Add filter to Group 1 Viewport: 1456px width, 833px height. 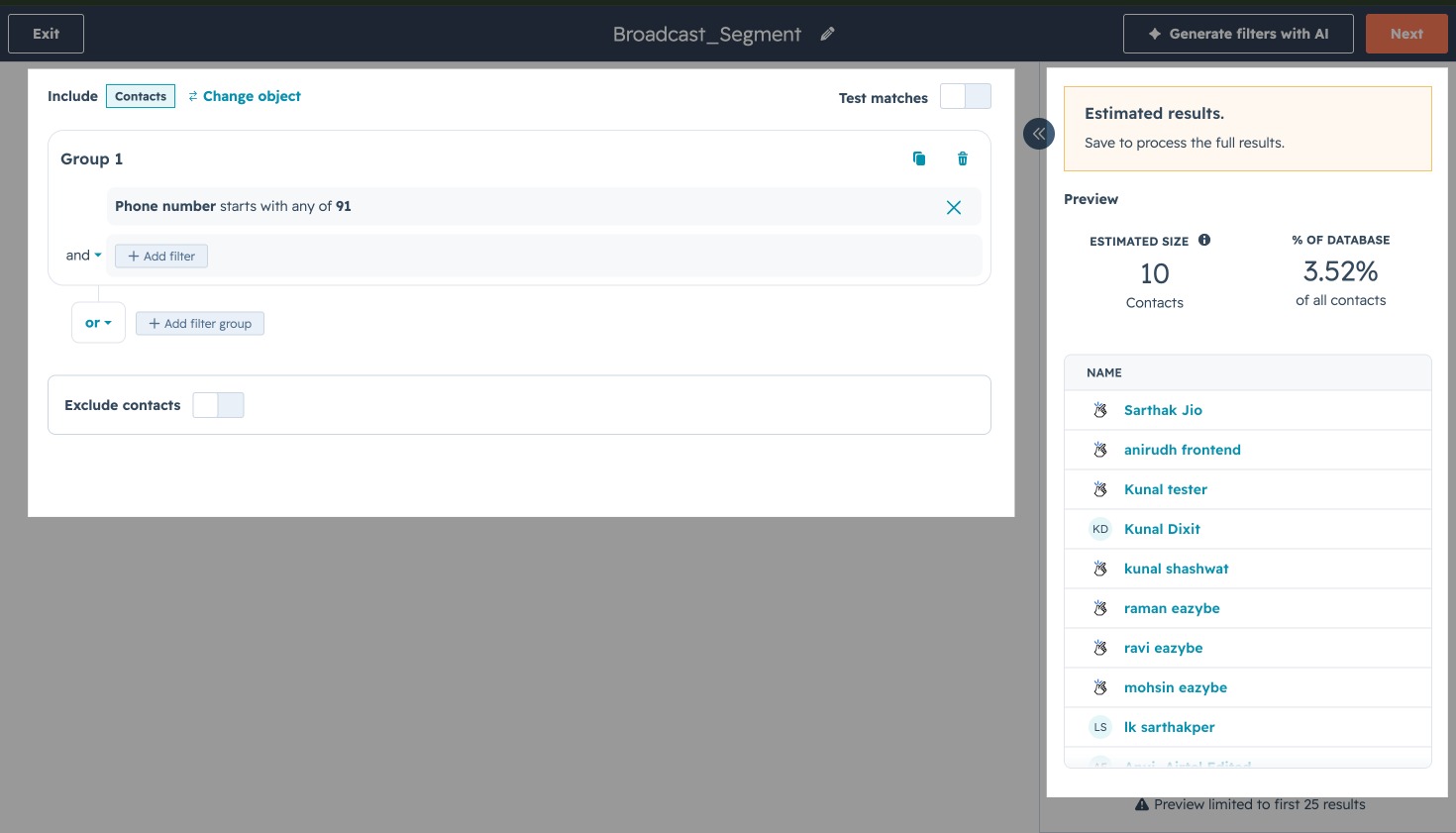pyautogui.click(x=161, y=256)
